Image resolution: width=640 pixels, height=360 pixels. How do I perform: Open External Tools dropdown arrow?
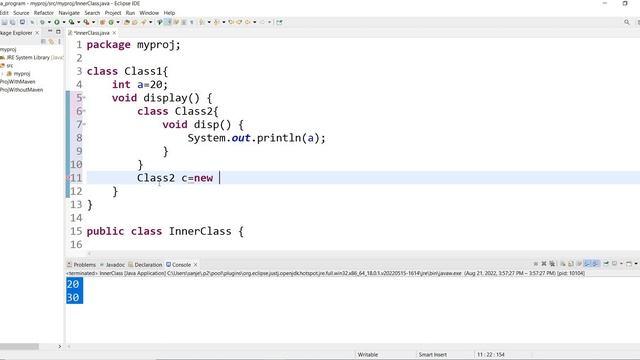(x=93, y=22)
